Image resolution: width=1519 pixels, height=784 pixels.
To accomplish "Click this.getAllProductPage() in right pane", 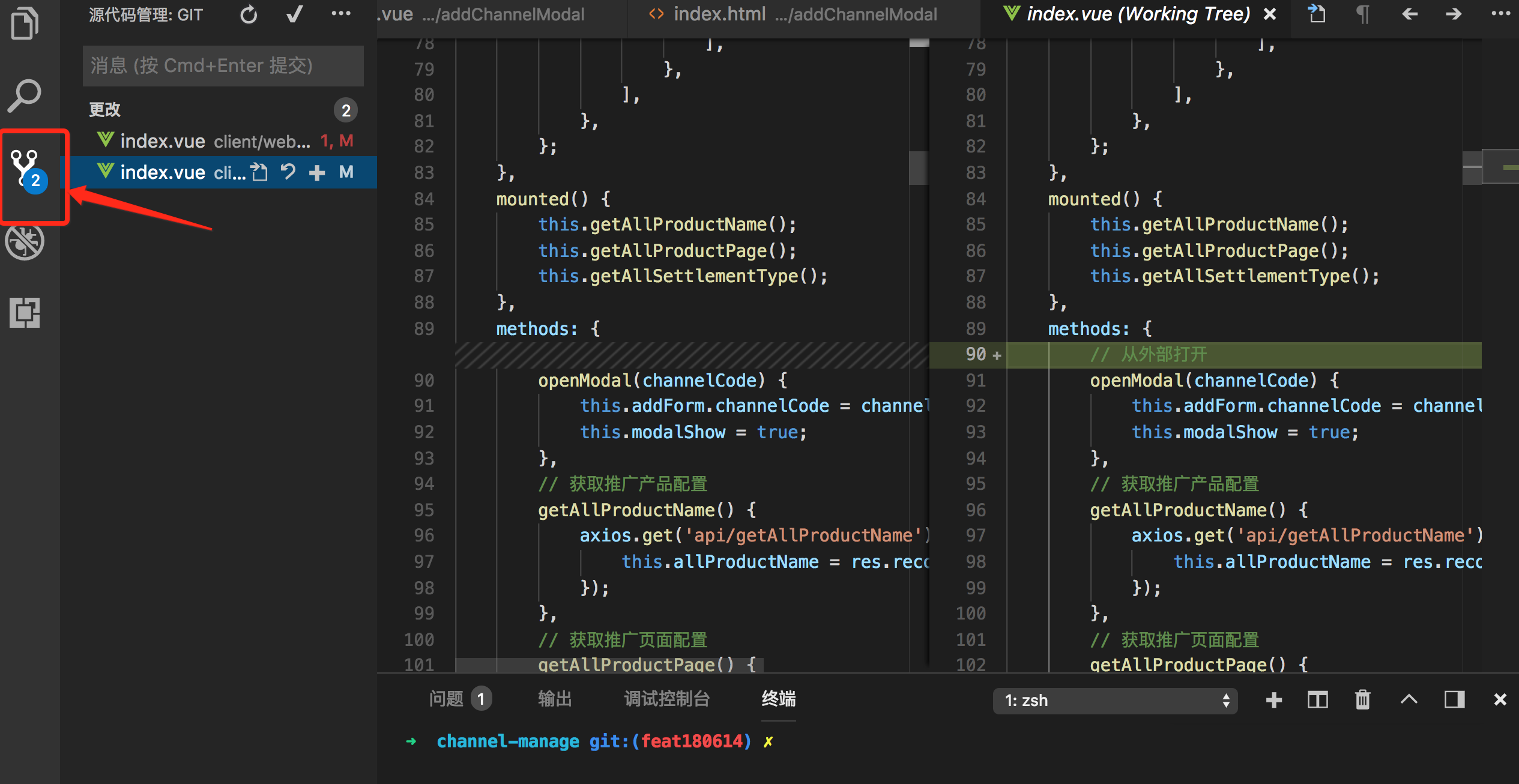I will tap(1219, 250).
